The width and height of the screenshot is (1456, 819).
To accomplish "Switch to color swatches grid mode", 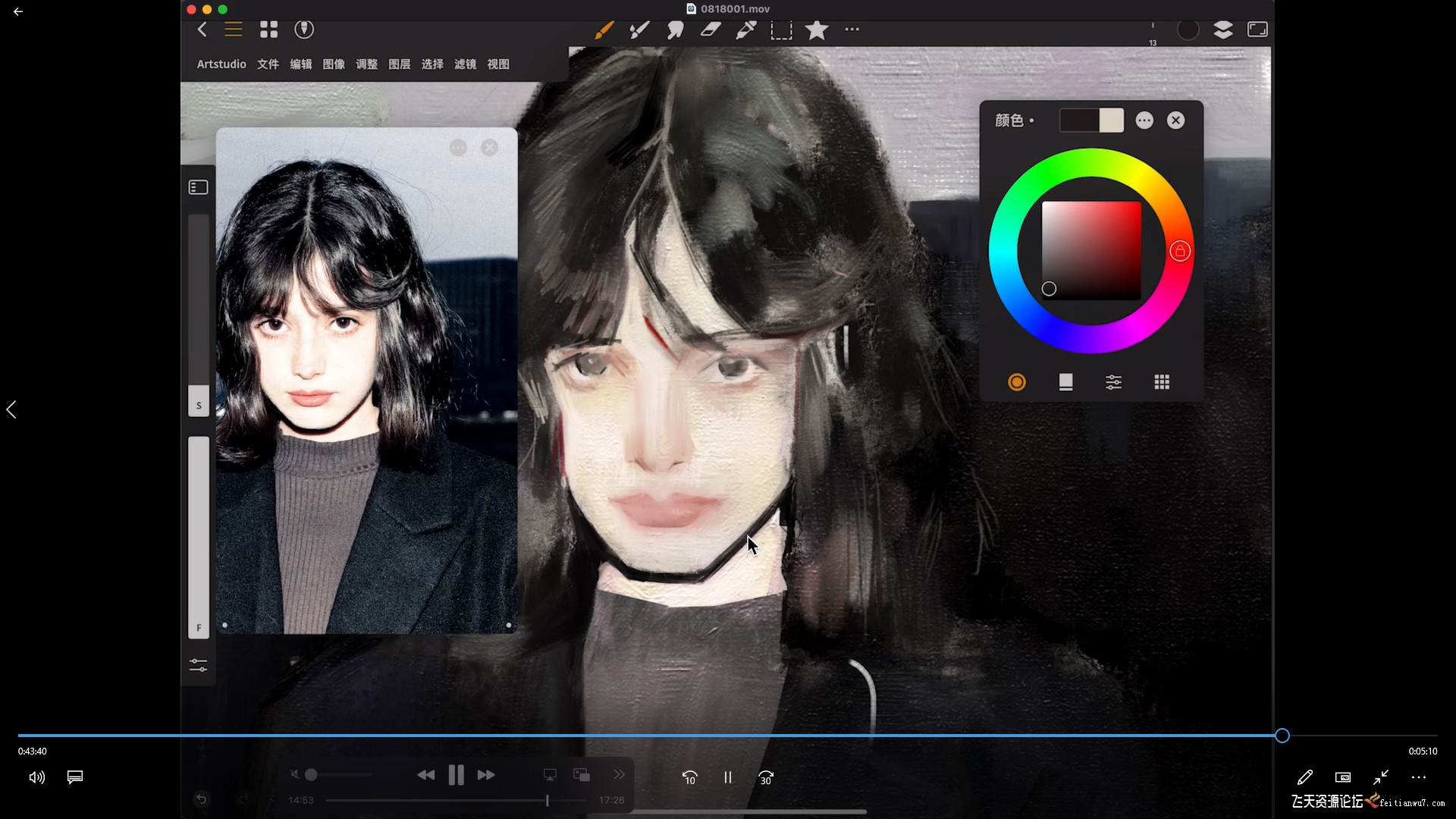I will [1161, 382].
